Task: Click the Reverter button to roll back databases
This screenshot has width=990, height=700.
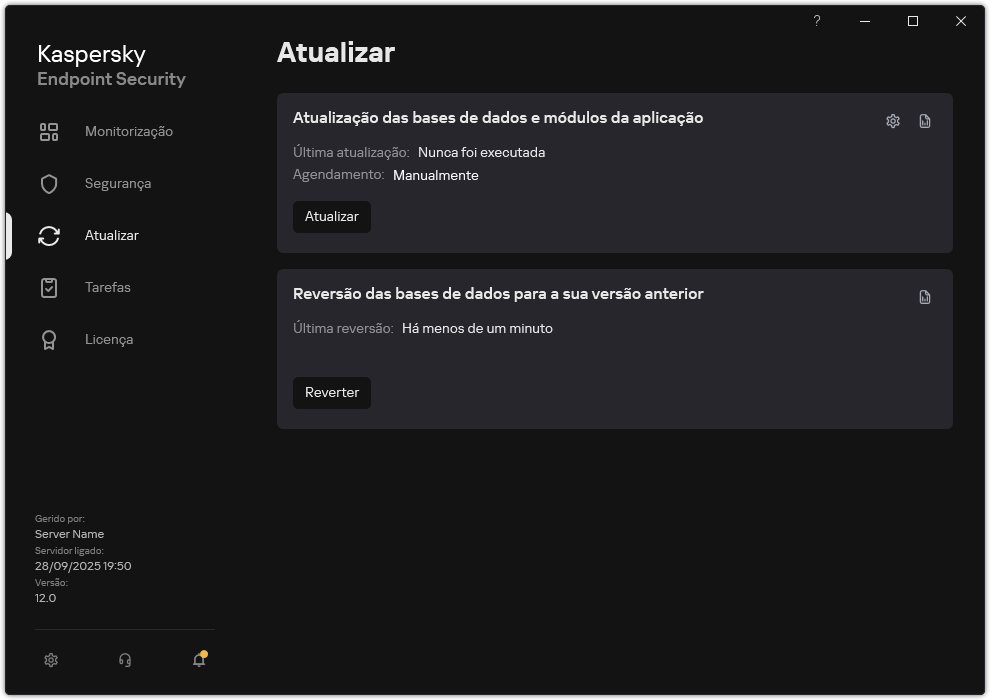Action: [x=331, y=392]
